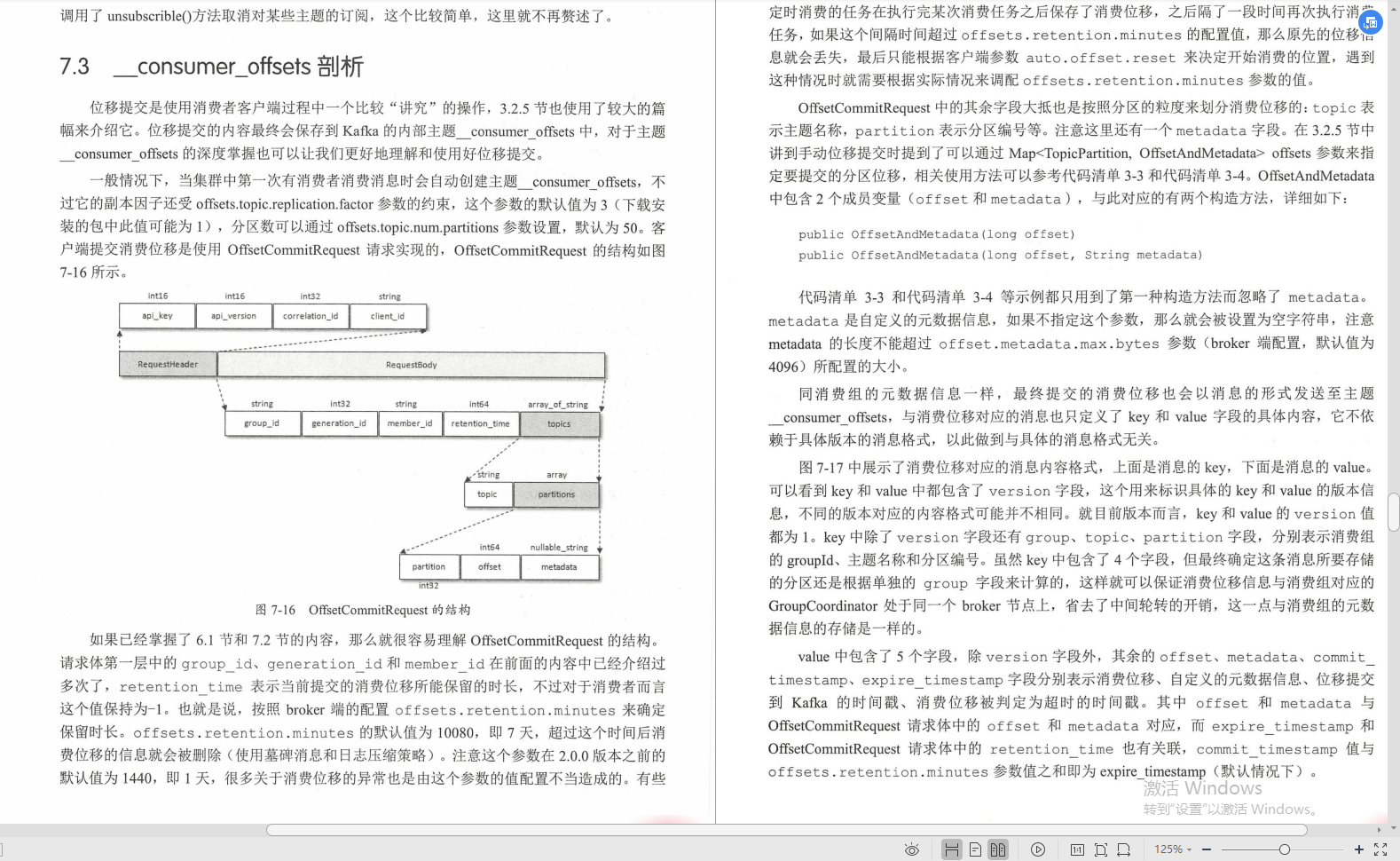Screen dimensions: 1400x861
Task: Click zoom in plus button
Action: pyautogui.click(x=1358, y=849)
